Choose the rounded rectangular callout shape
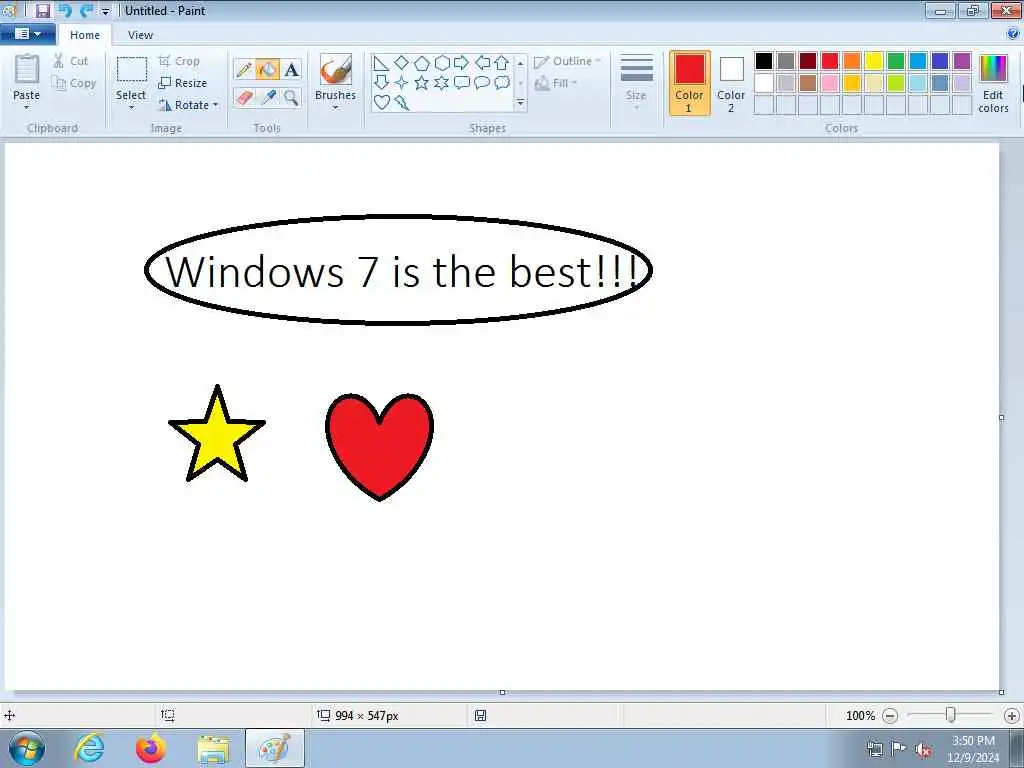The width and height of the screenshot is (1024, 768). point(462,82)
